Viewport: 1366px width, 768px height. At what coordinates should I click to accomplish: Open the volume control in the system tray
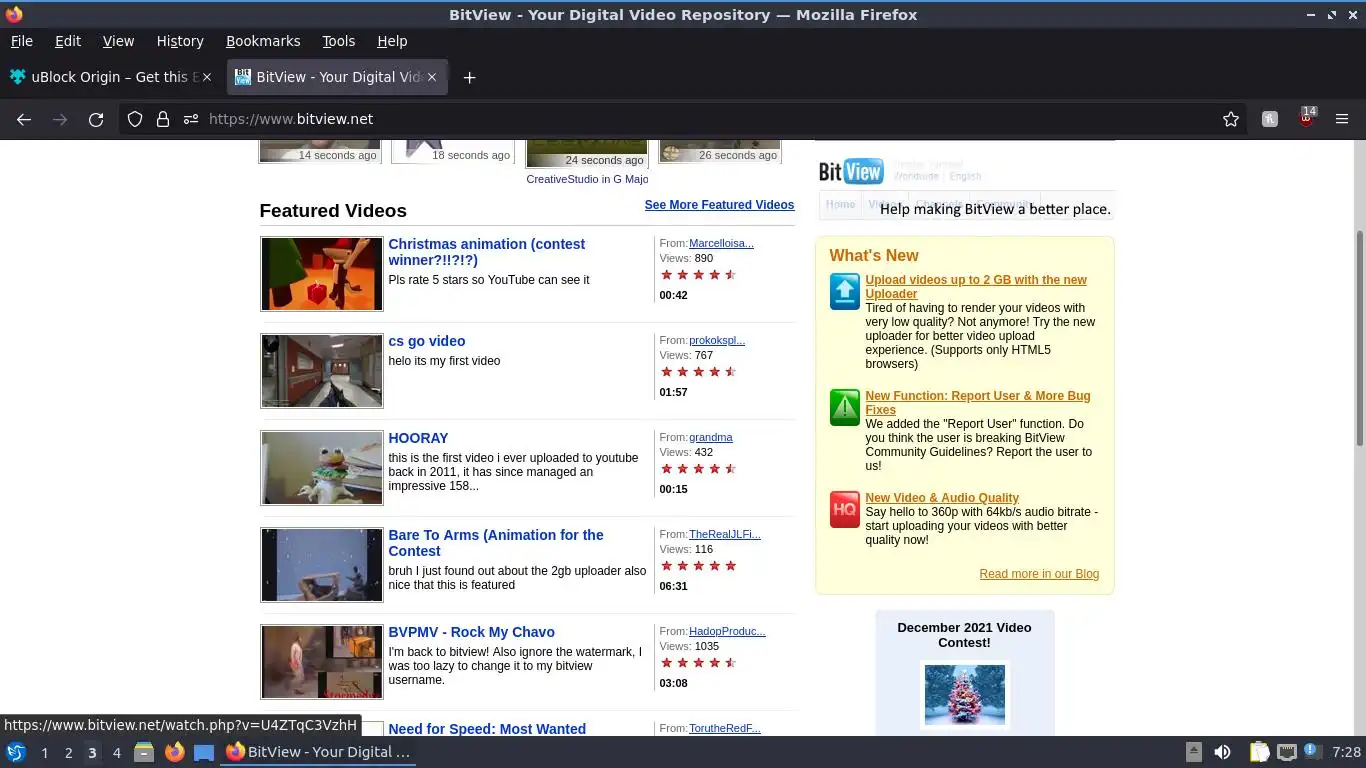click(x=1222, y=752)
